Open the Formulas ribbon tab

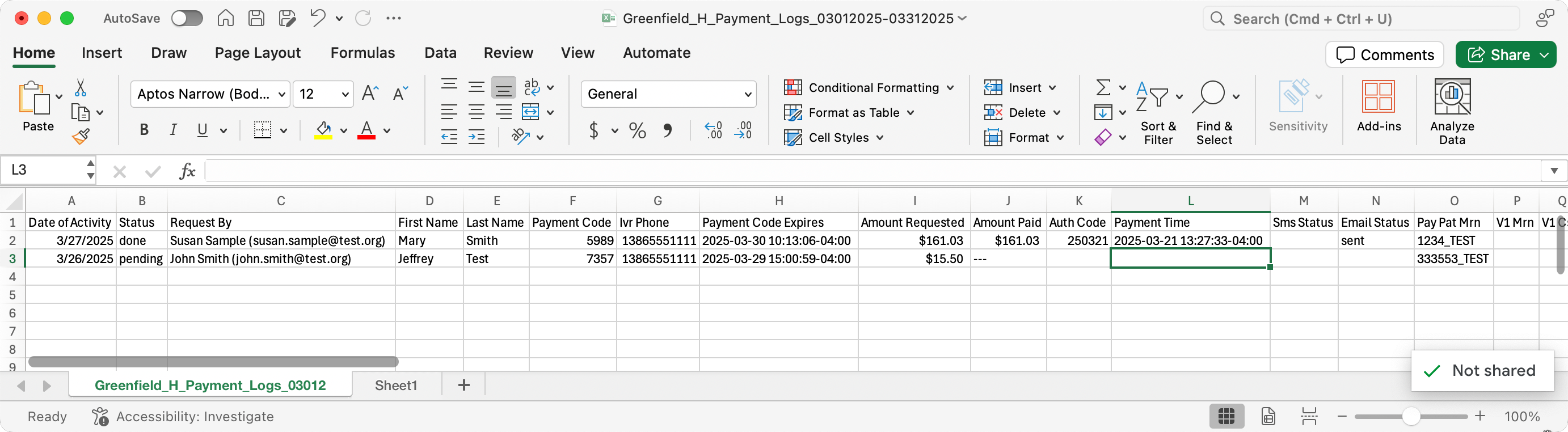[362, 53]
